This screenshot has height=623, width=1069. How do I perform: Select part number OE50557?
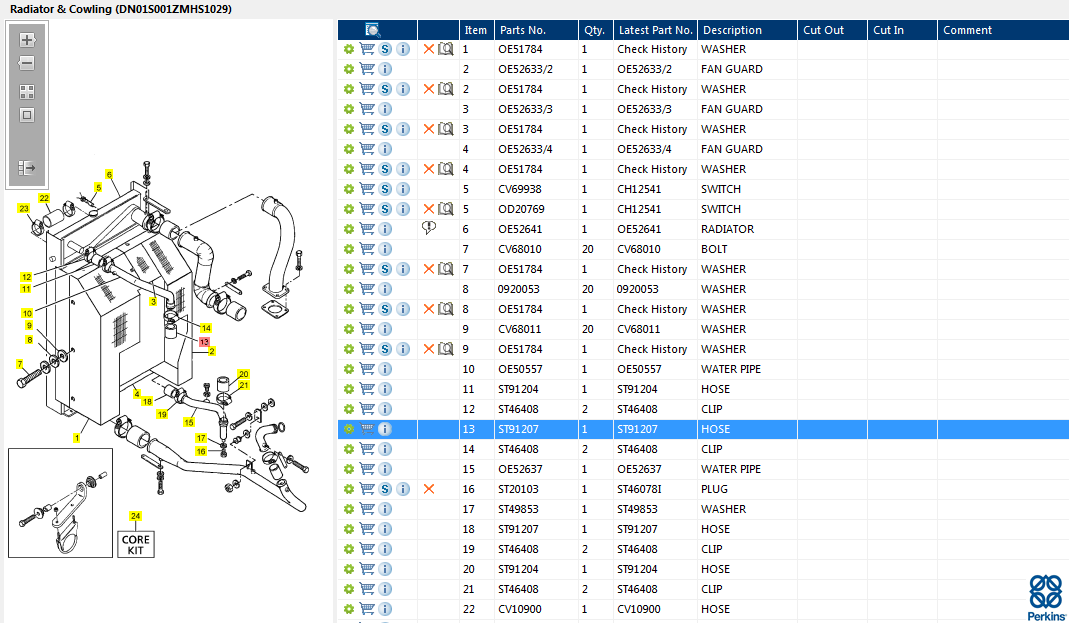pos(520,369)
